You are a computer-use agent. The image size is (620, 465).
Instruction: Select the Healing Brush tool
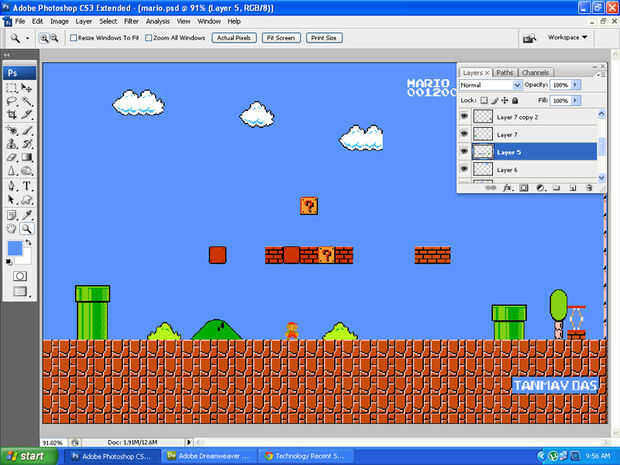(12, 130)
